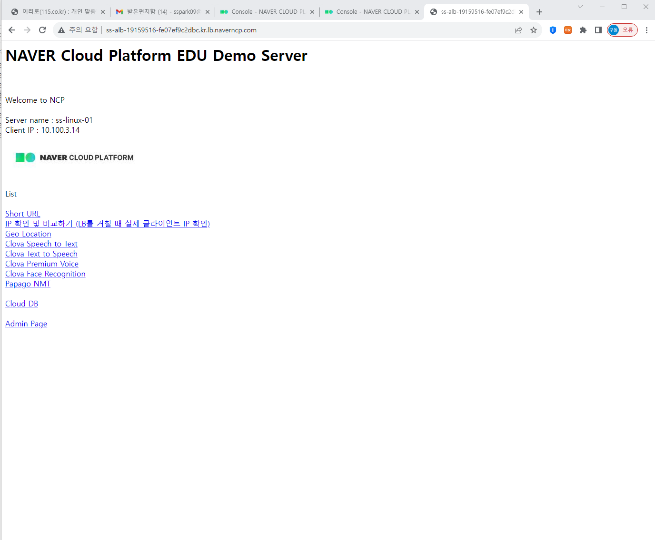The height and width of the screenshot is (540, 655).
Task: Open Clova Speech to Text link
Action: click(41, 244)
